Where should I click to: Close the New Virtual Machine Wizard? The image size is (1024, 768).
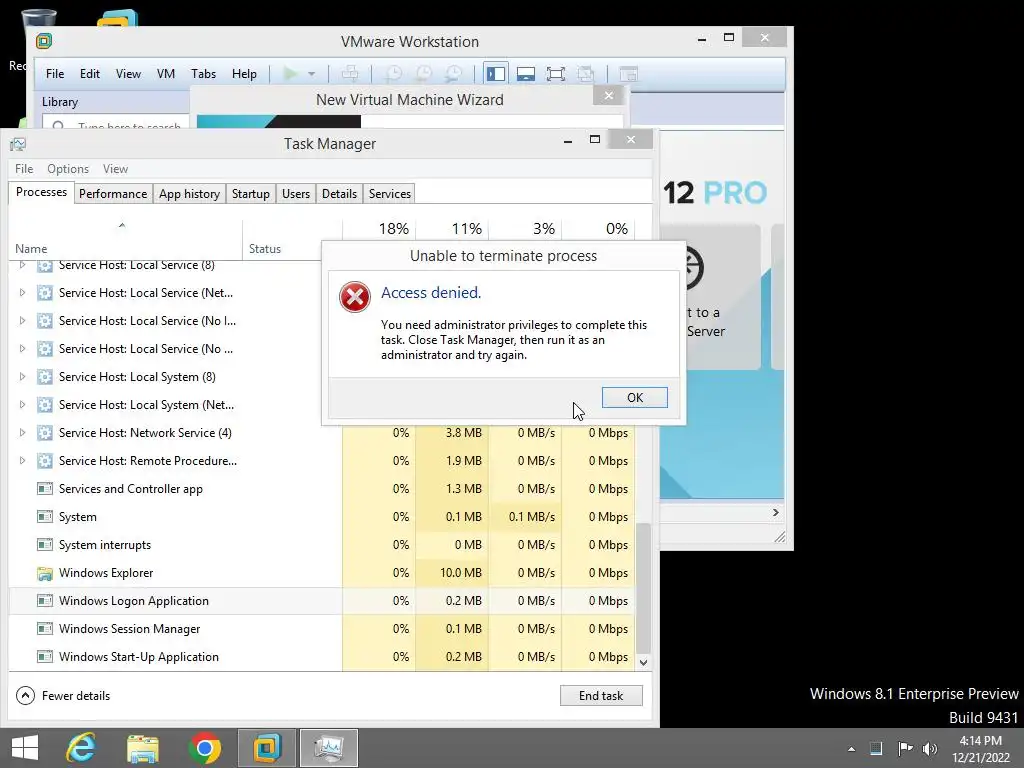coord(609,96)
